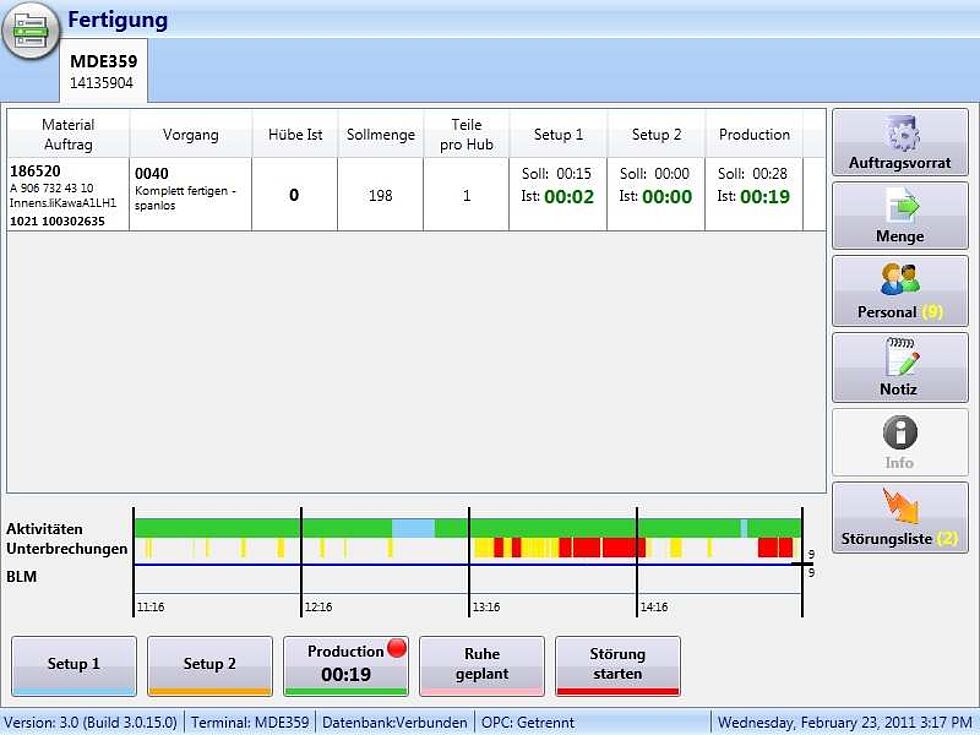
Task: Click the grayed-out Info icon
Action: click(899, 433)
